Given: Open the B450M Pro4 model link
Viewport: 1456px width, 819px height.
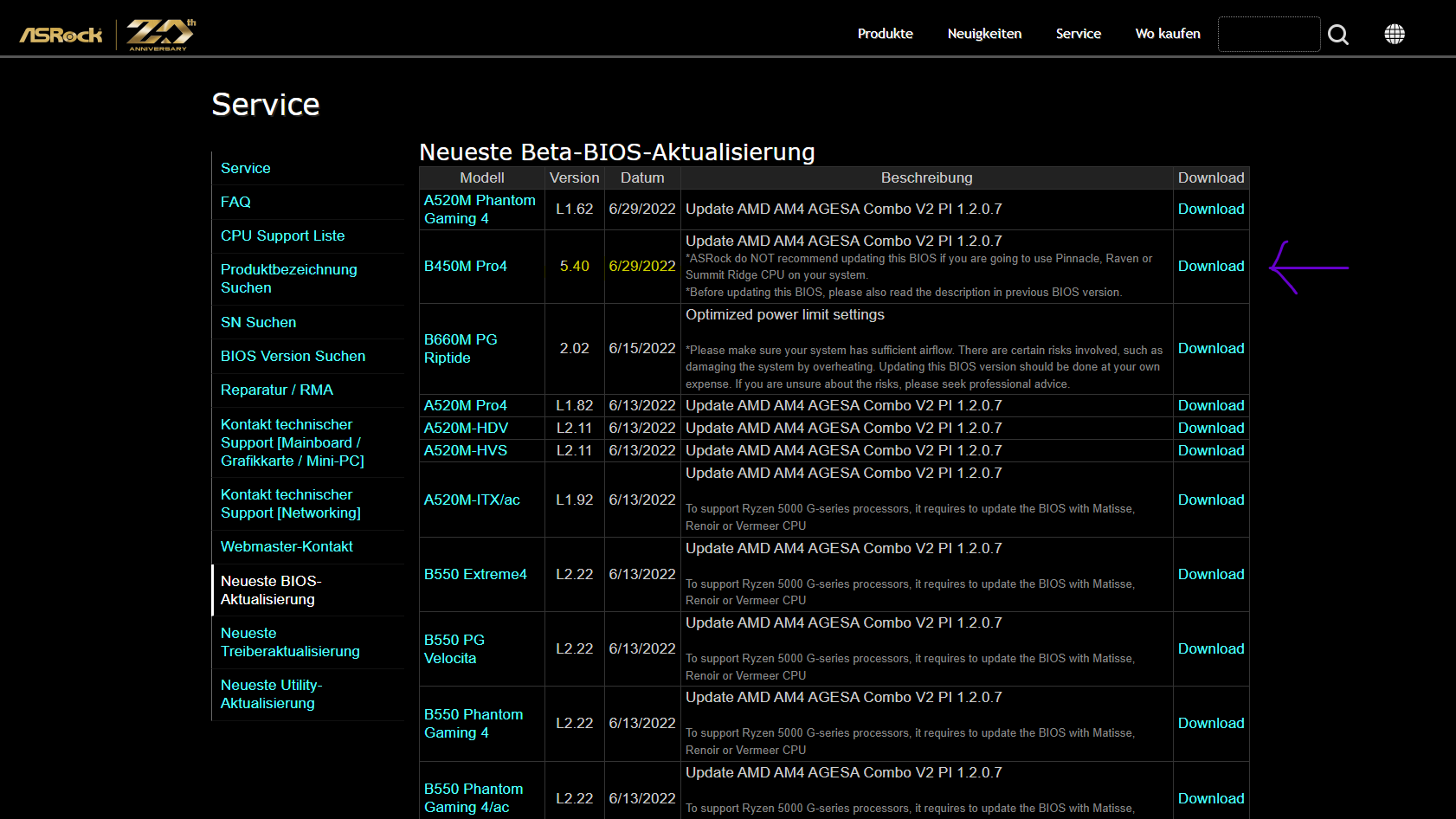Looking at the screenshot, I should 466,266.
